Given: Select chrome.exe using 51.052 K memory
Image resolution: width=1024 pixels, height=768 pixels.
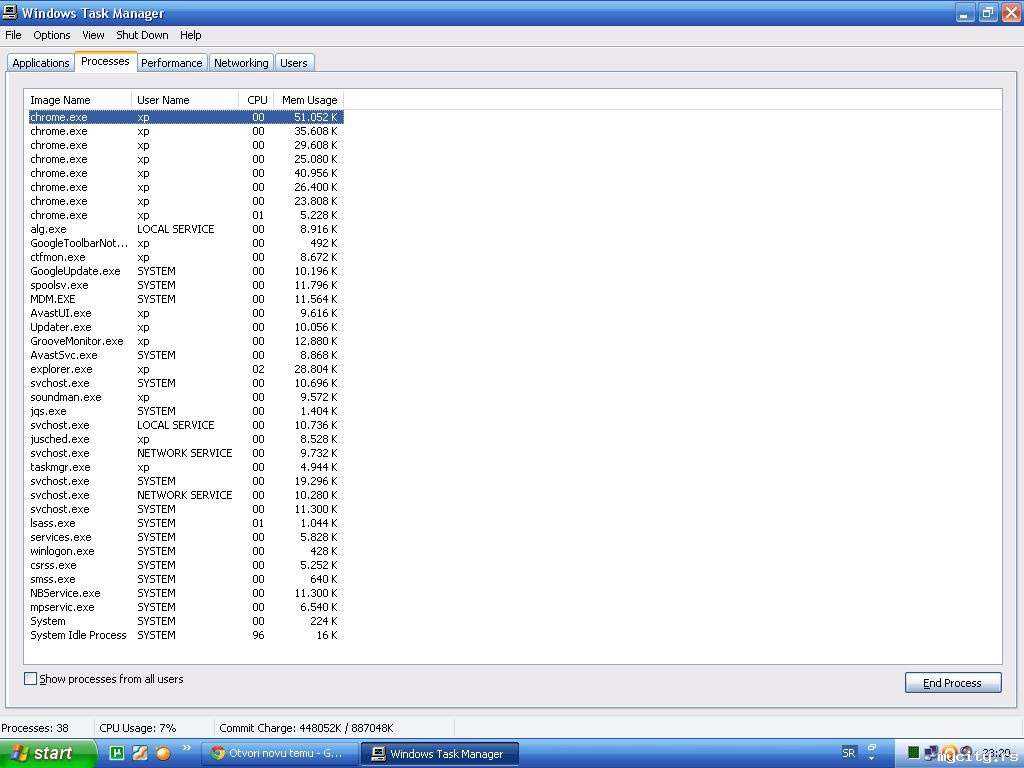Looking at the screenshot, I should click(x=185, y=117).
